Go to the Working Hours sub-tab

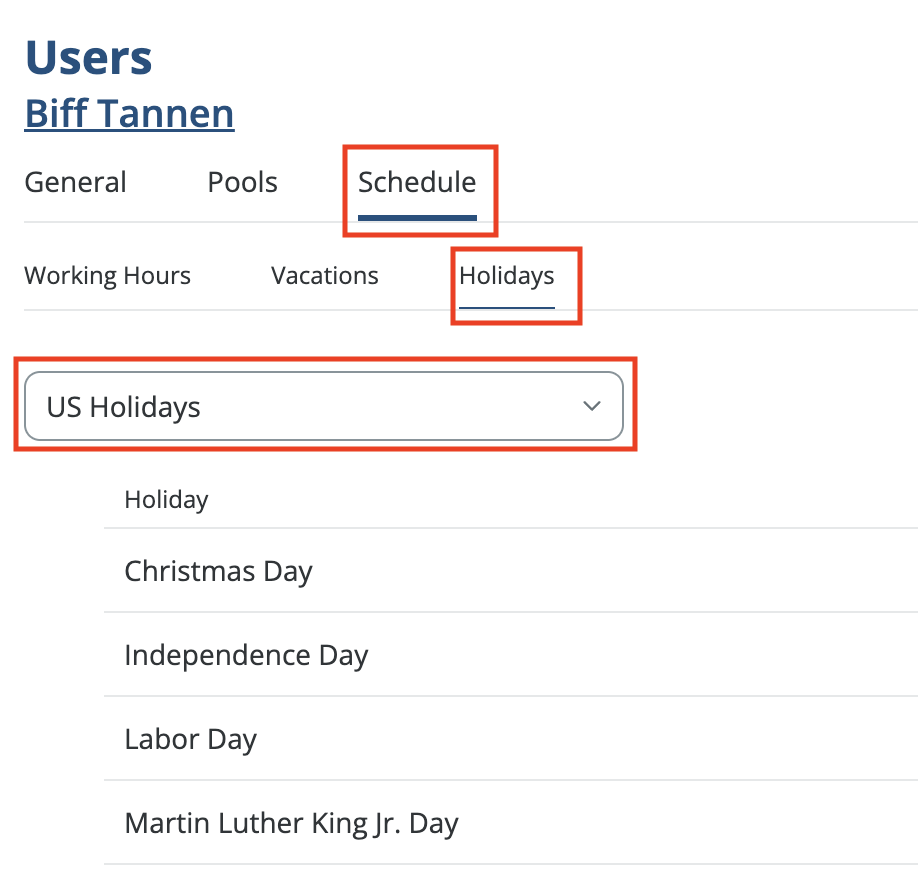(x=108, y=275)
